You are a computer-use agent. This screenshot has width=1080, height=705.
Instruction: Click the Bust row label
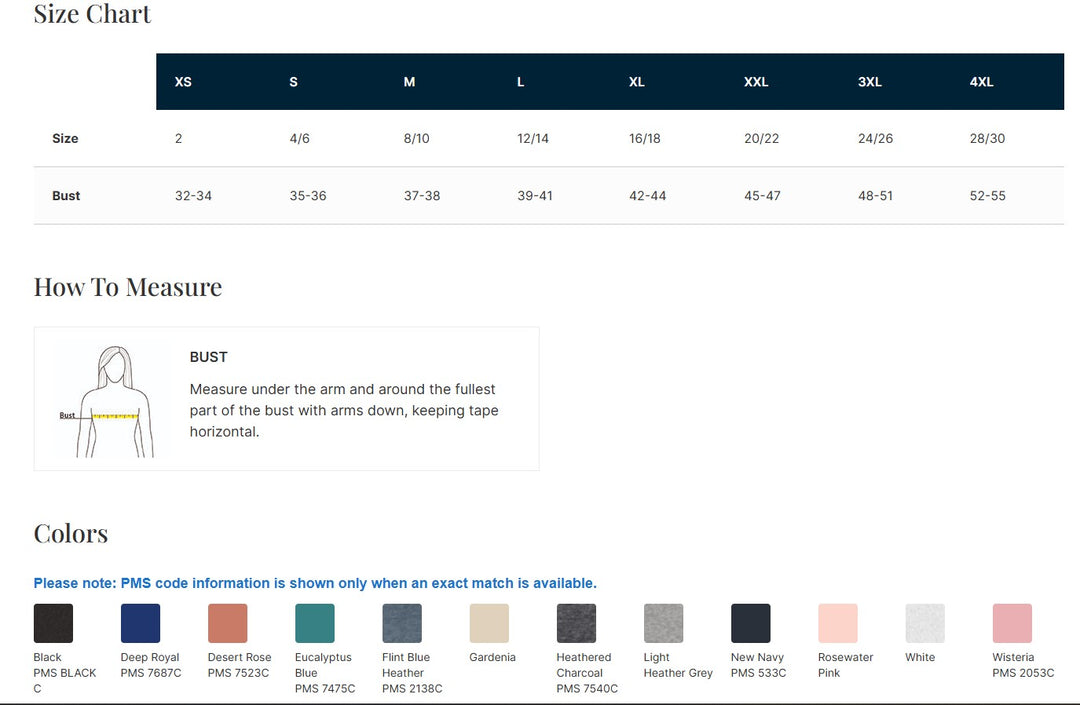pos(66,196)
